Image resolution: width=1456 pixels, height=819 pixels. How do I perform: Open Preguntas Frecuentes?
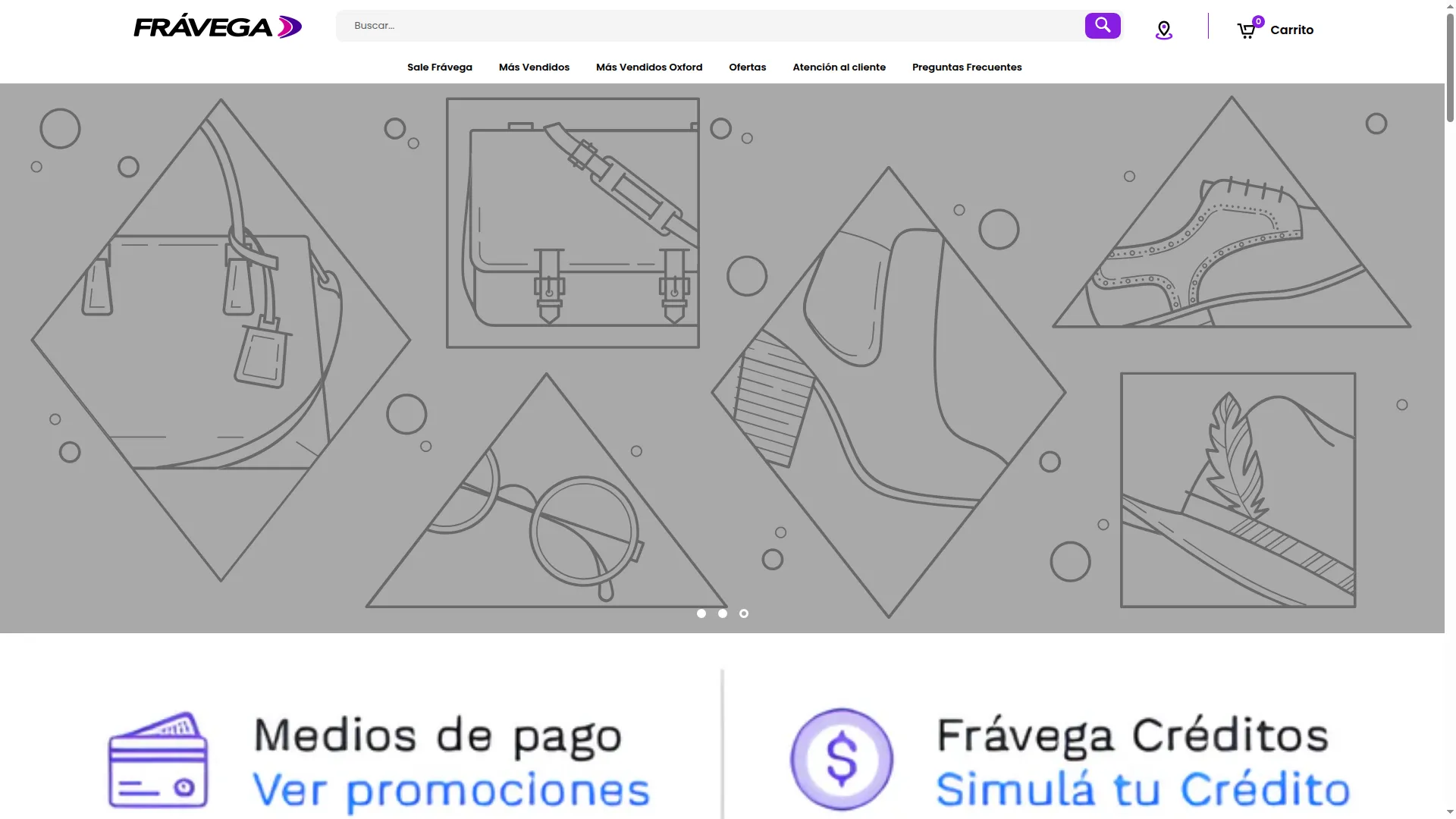click(x=967, y=67)
